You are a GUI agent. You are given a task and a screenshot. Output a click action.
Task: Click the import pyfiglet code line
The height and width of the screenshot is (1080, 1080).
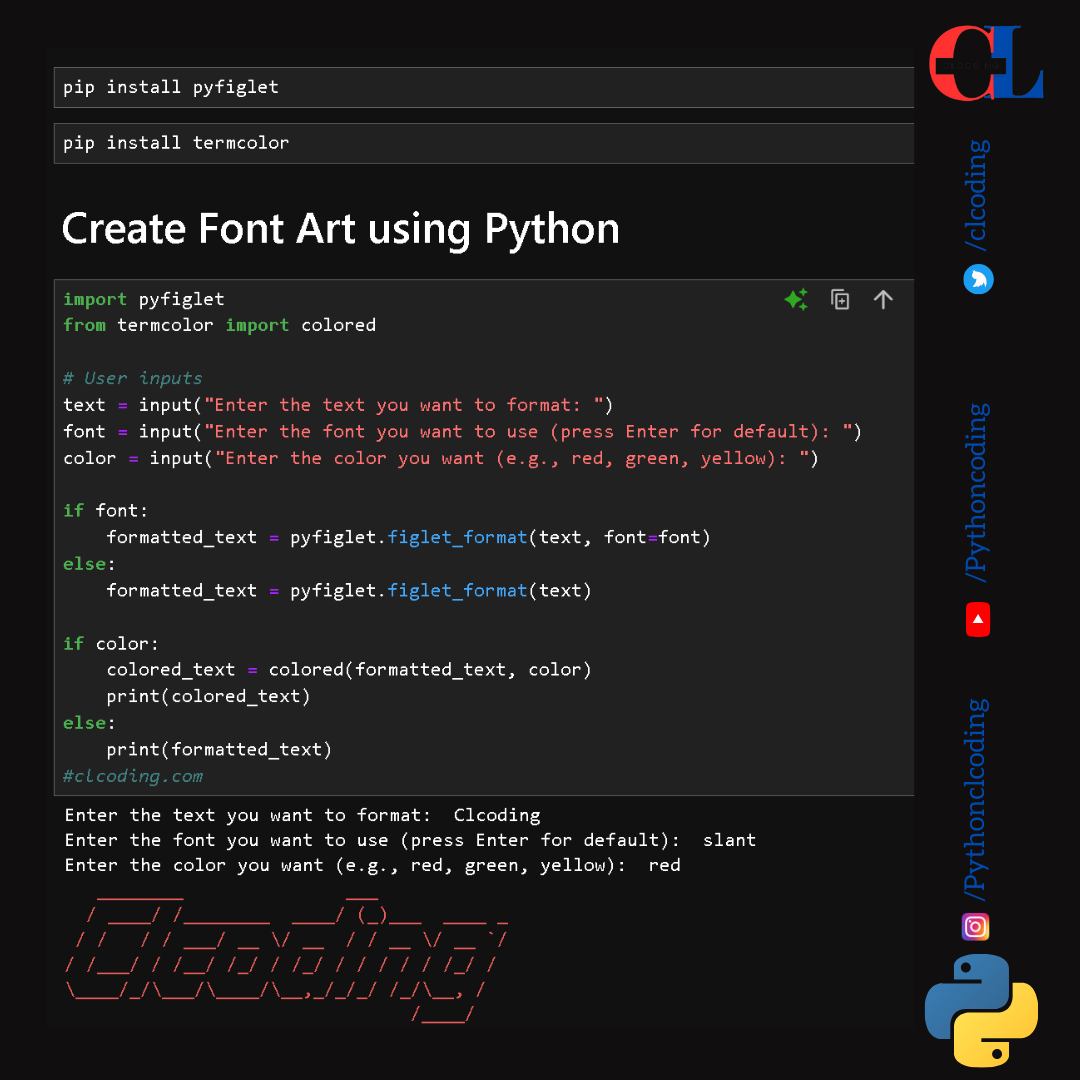(x=143, y=299)
